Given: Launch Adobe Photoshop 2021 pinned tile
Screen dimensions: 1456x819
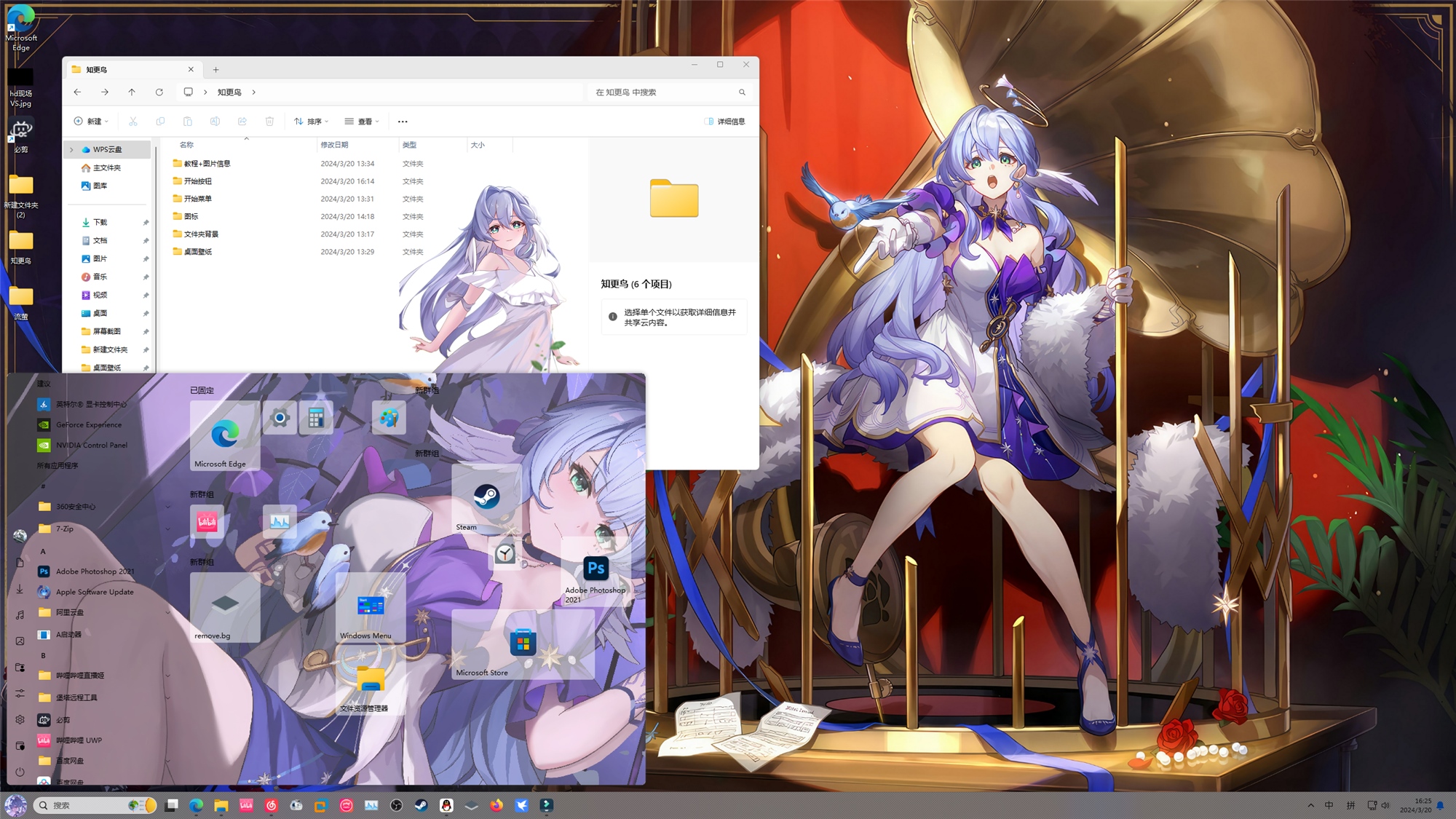Looking at the screenshot, I should [596, 571].
